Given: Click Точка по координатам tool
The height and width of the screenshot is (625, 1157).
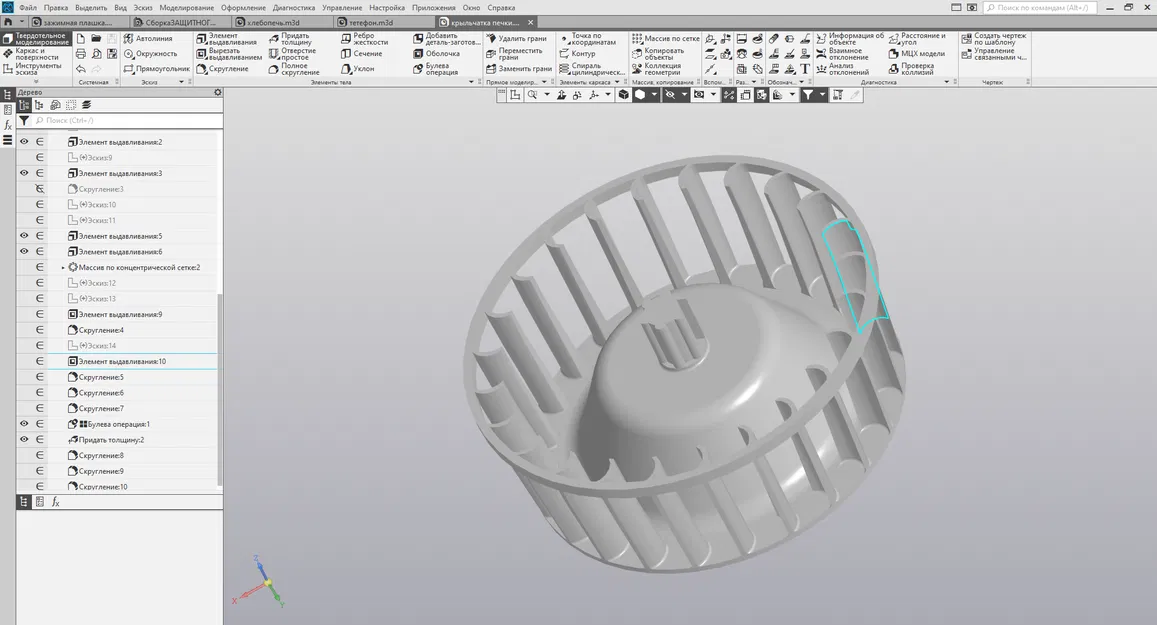Looking at the screenshot, I should pyautogui.click(x=587, y=38).
